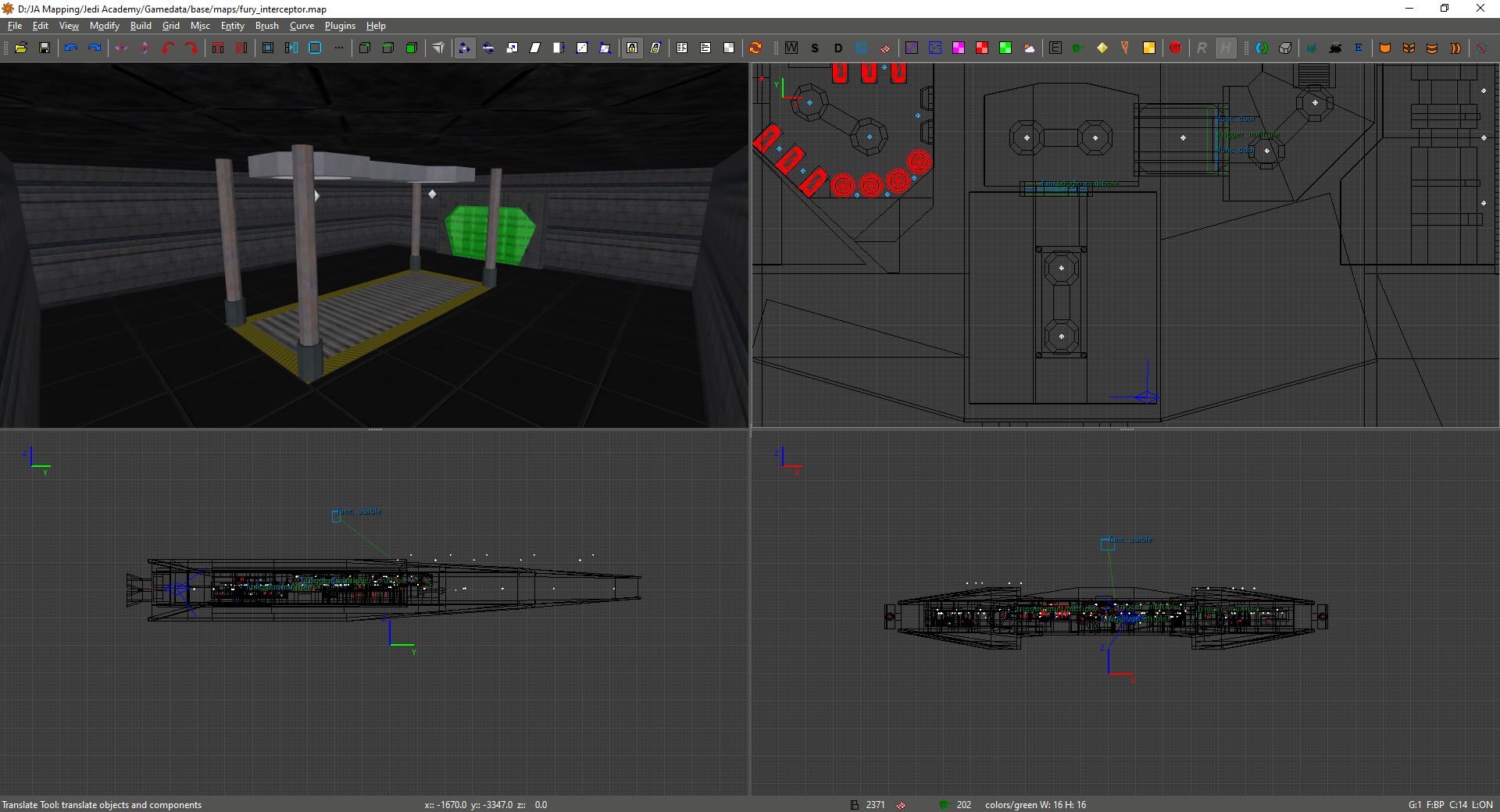Viewport: 1500px width, 812px height.
Task: Toggle the bold D filter button
Action: click(x=838, y=48)
